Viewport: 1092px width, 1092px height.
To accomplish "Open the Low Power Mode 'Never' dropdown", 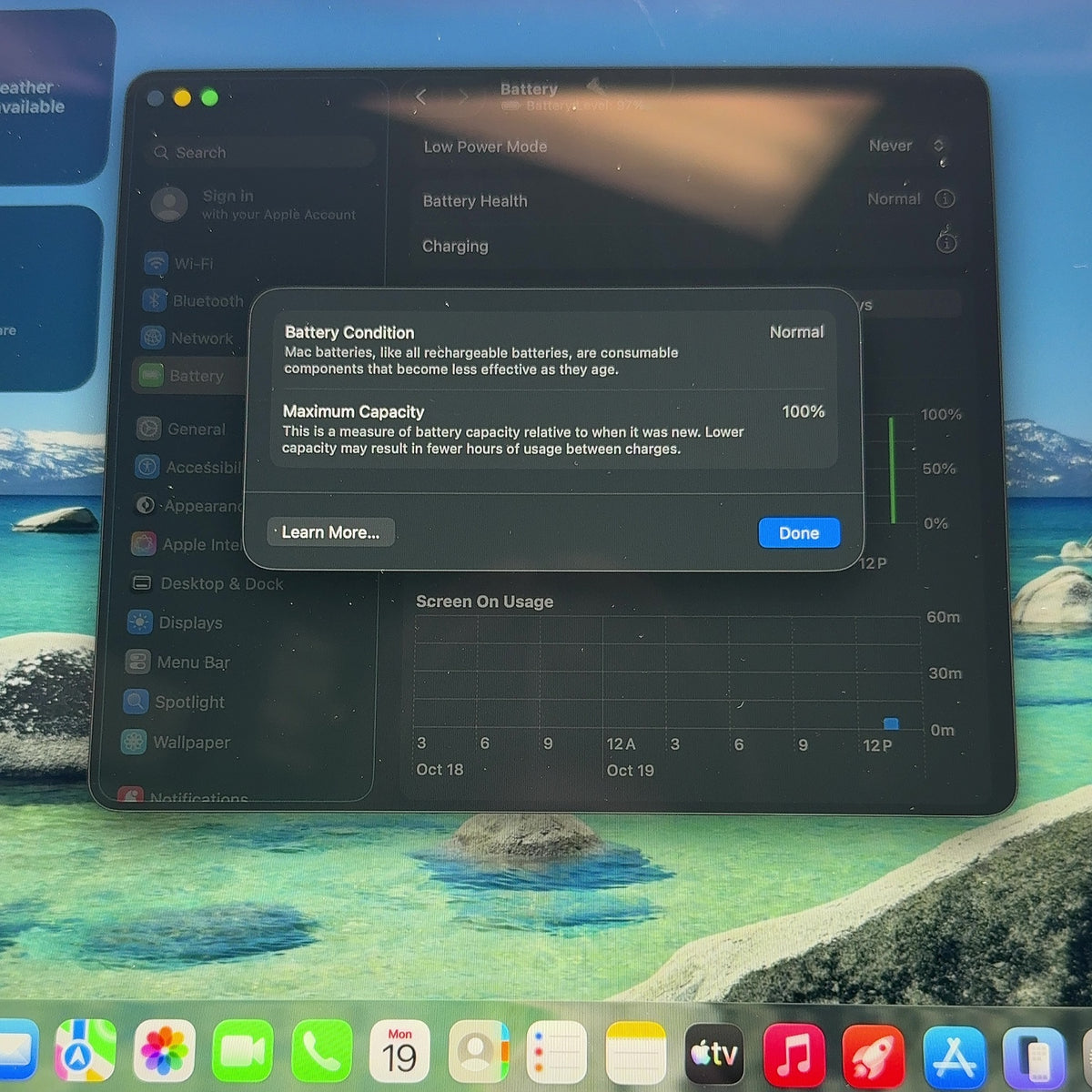I will (907, 146).
